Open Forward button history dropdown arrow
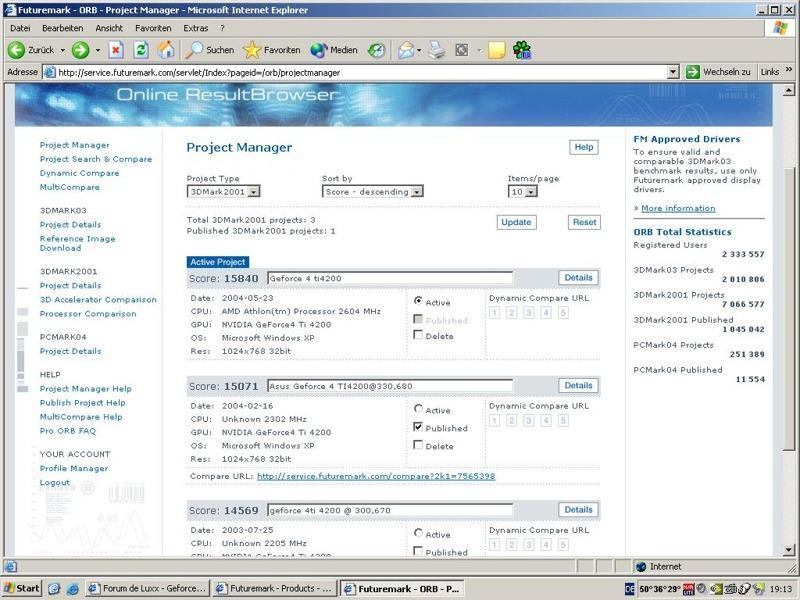 pos(97,50)
